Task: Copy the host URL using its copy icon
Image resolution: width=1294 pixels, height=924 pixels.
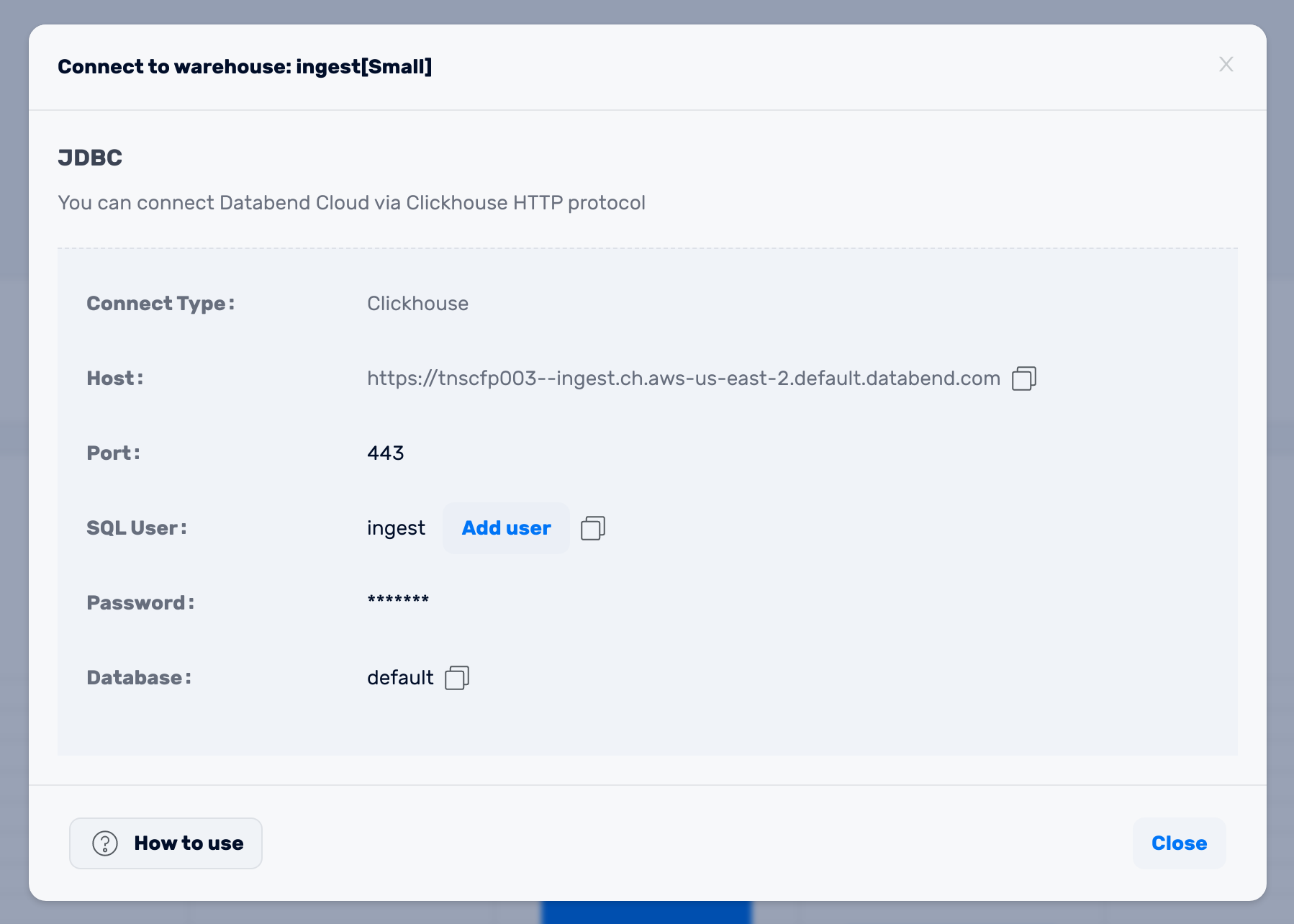Action: tap(1023, 379)
